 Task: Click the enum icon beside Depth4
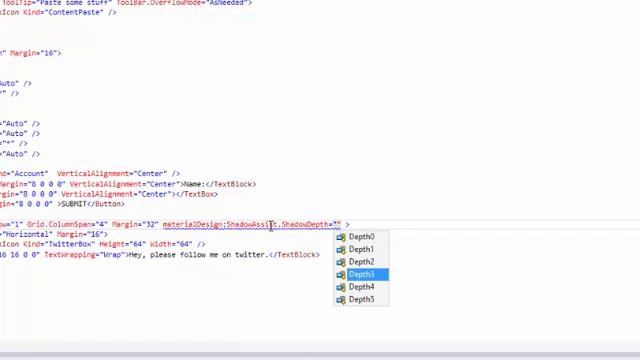(341, 288)
